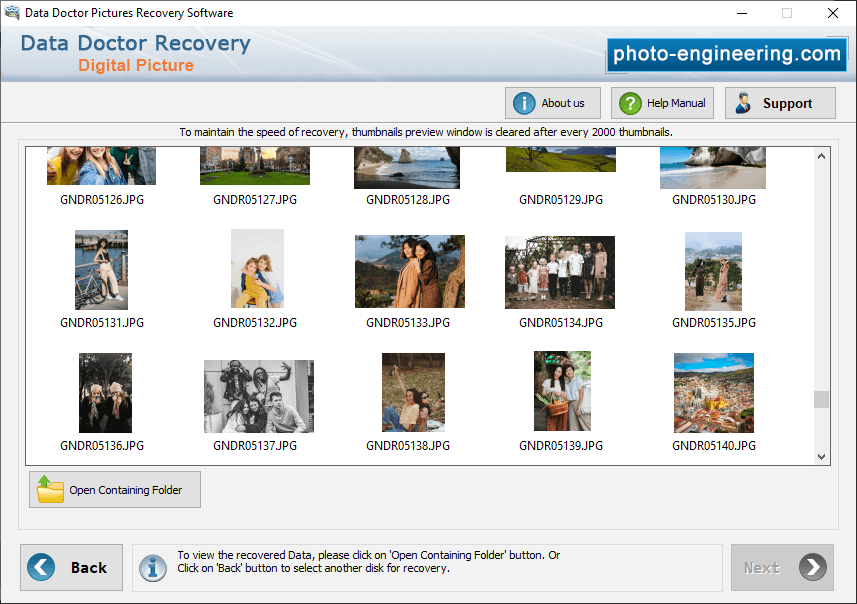The height and width of the screenshot is (604, 857).
Task: Click the file name GNDR05139.JPG
Action: coord(561,446)
